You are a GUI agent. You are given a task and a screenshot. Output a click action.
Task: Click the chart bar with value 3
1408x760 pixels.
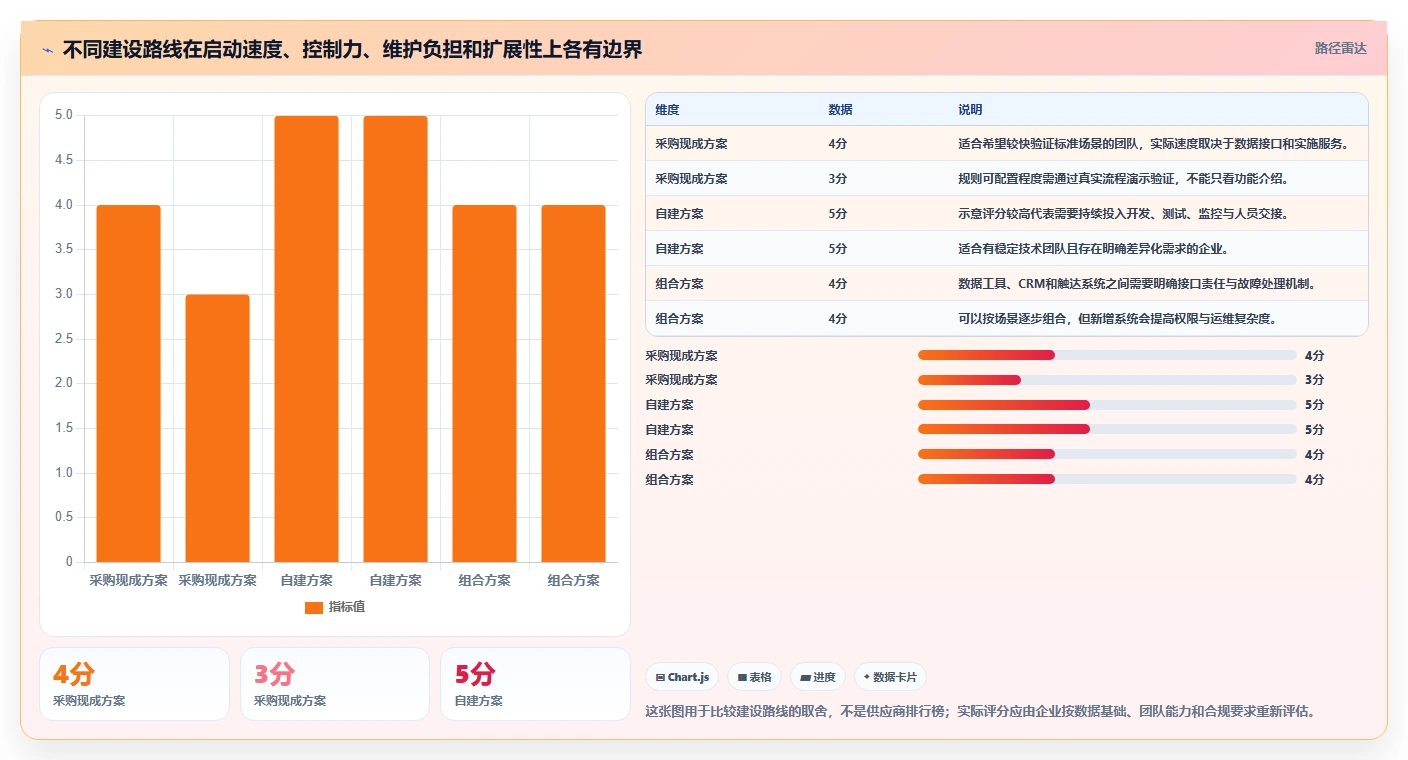coord(217,428)
